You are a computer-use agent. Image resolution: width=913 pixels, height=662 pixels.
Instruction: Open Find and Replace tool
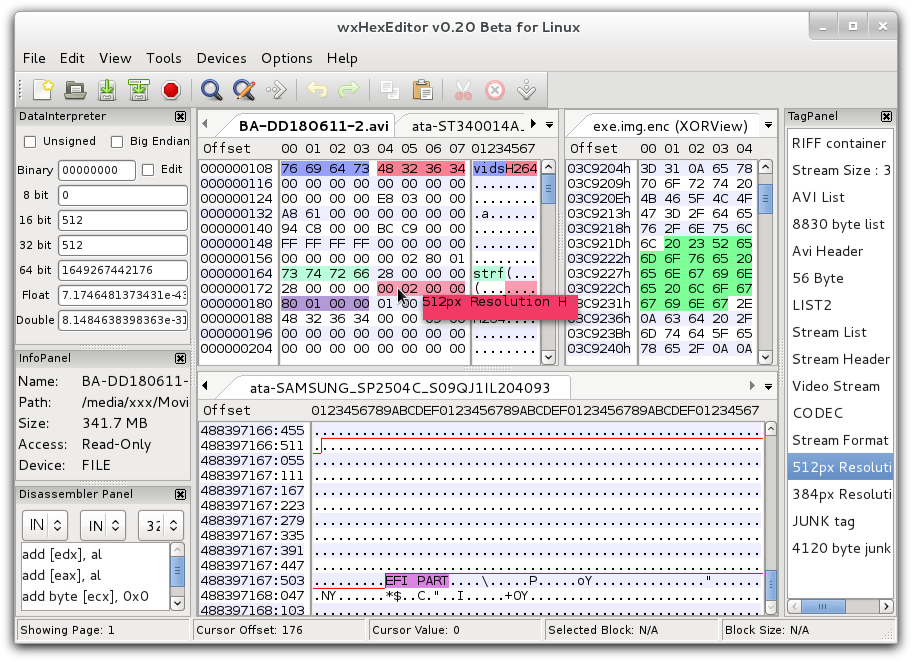(x=243, y=90)
